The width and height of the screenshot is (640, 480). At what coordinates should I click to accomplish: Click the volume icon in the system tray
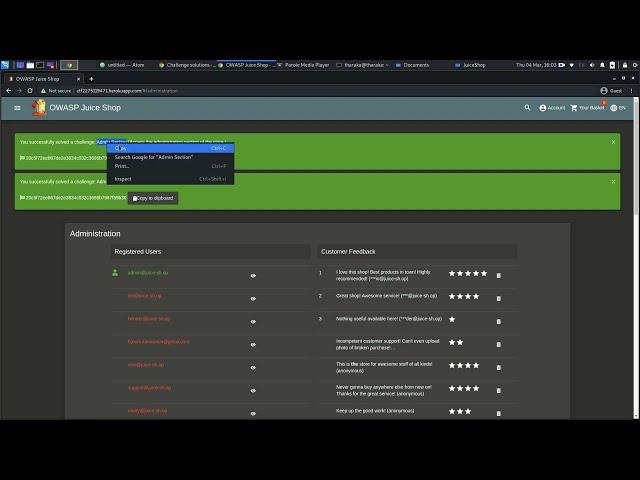pyautogui.click(x=592, y=65)
